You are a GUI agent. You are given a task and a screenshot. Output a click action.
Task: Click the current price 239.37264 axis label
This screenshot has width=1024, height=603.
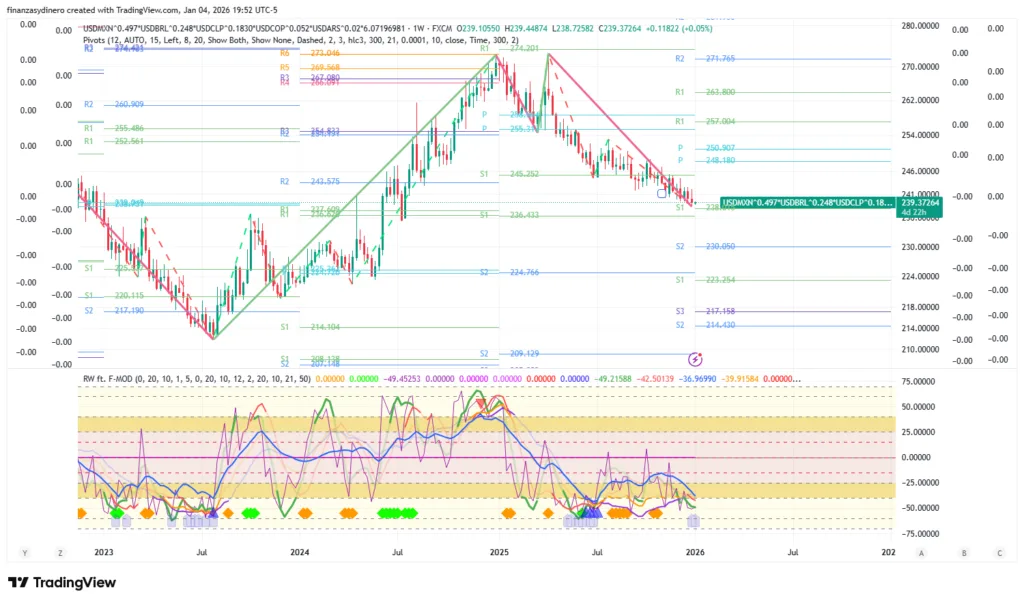(918, 203)
